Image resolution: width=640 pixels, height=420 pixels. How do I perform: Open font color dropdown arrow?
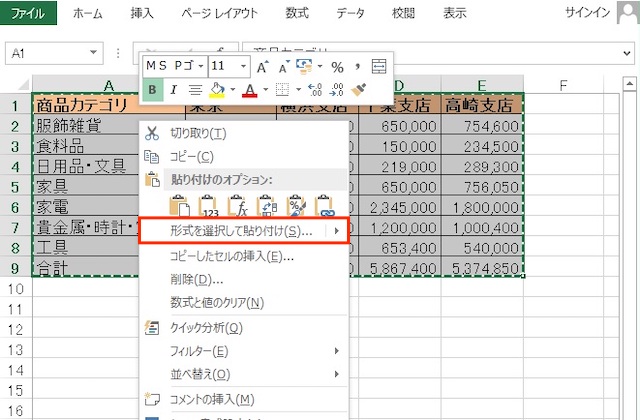pyautogui.click(x=265, y=89)
